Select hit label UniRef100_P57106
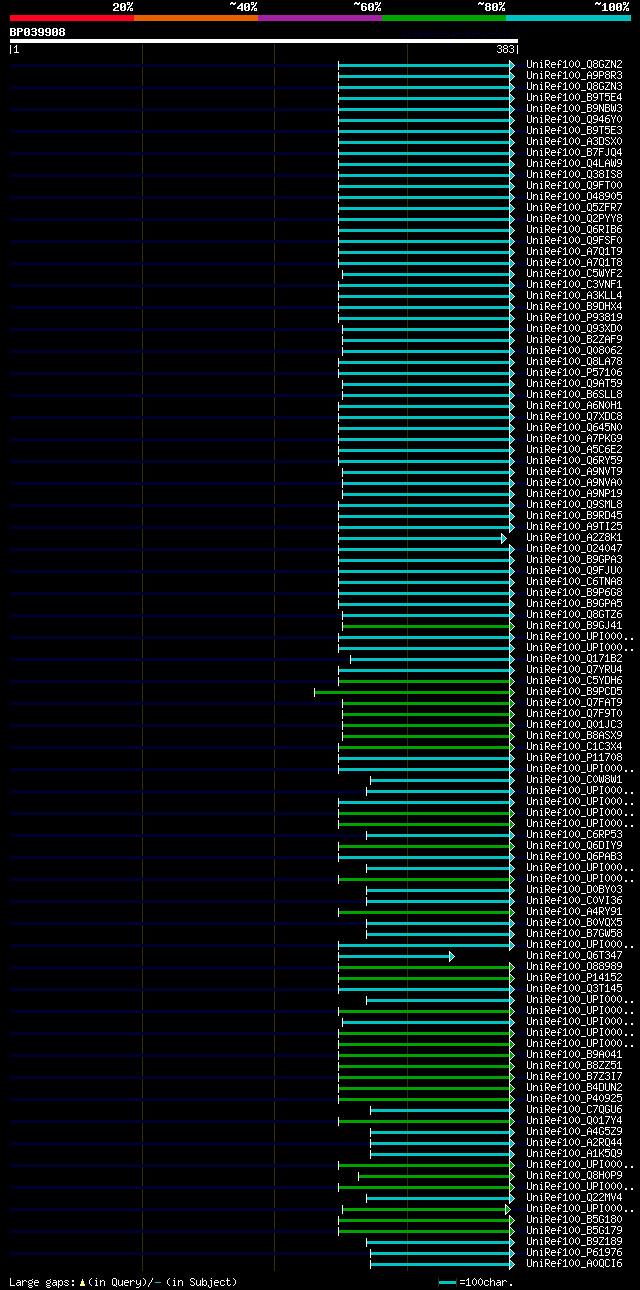The width and height of the screenshot is (640, 1290). (574, 372)
